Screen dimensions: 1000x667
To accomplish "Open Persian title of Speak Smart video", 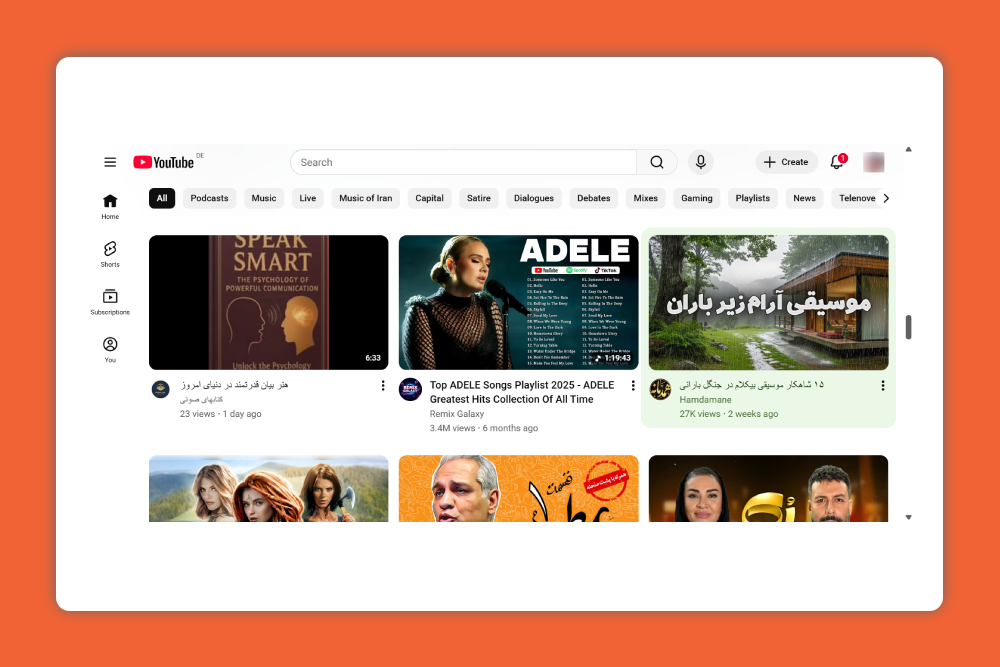I will pyautogui.click(x=234, y=385).
